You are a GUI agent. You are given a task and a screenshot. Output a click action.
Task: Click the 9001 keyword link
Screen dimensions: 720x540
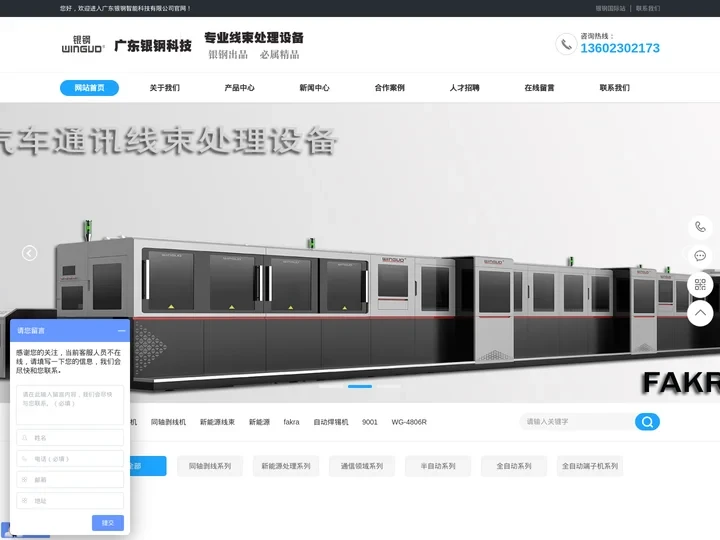370,422
